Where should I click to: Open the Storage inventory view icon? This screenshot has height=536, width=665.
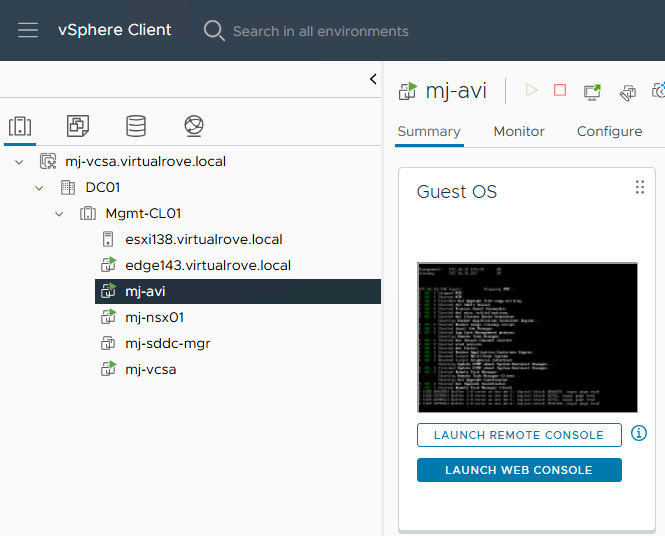[x=136, y=126]
